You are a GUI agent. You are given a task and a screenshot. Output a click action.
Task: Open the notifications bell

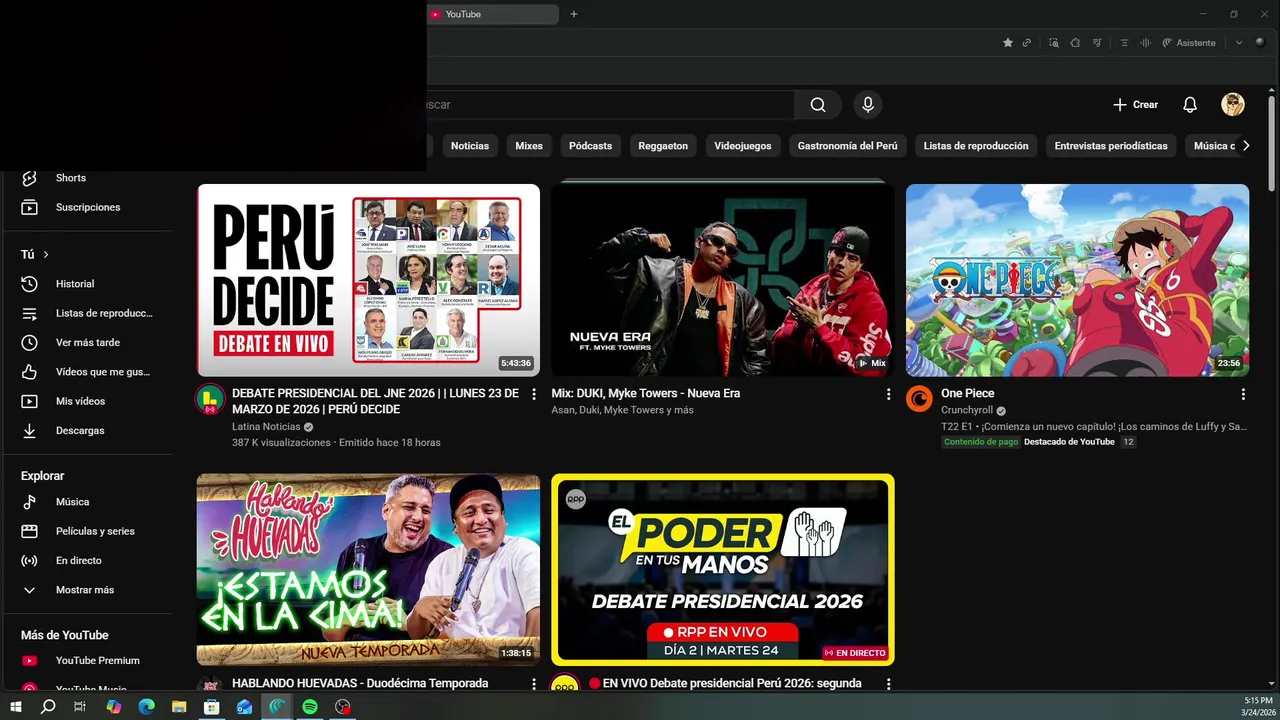point(1190,105)
